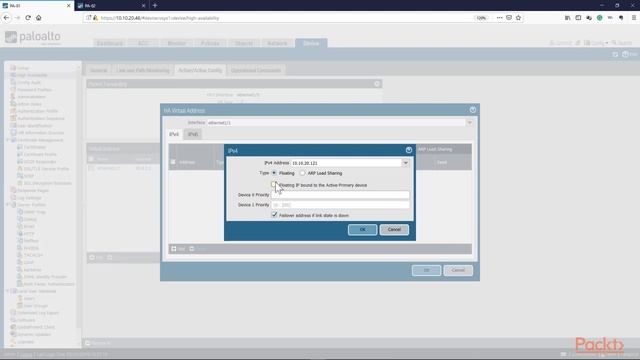Click Add icon in HA Virtual Address grid

174,249
